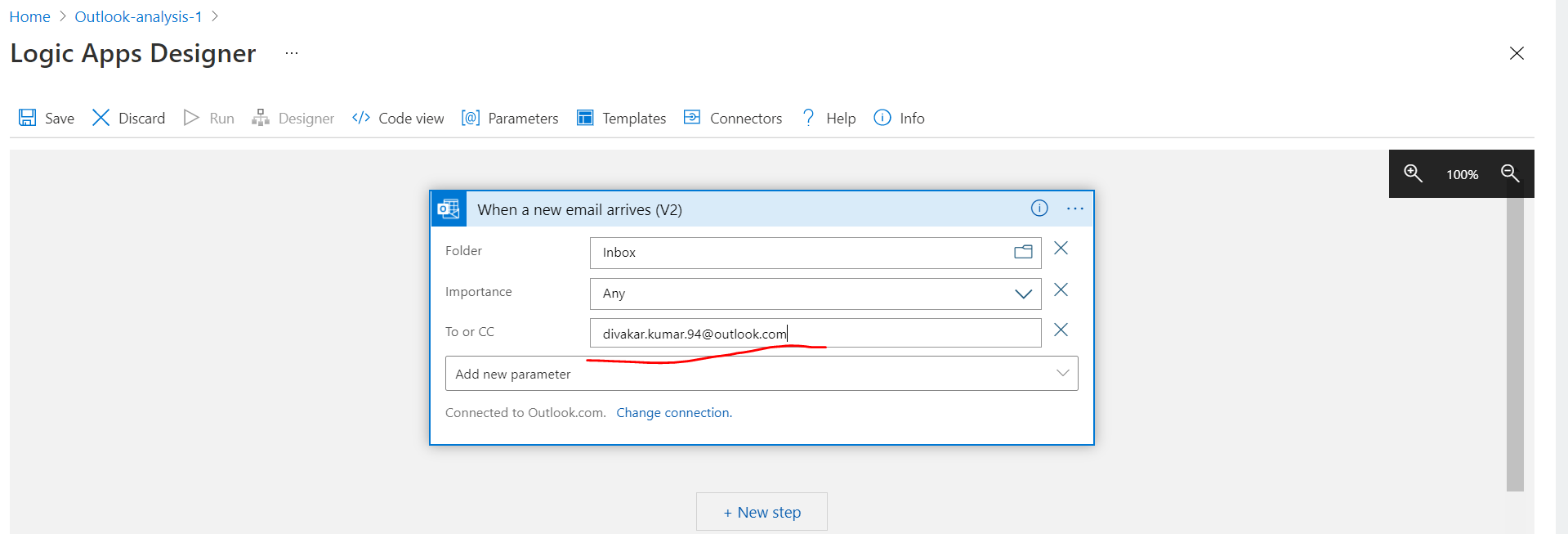Click the vertical canvas scrollbar

point(1515,343)
